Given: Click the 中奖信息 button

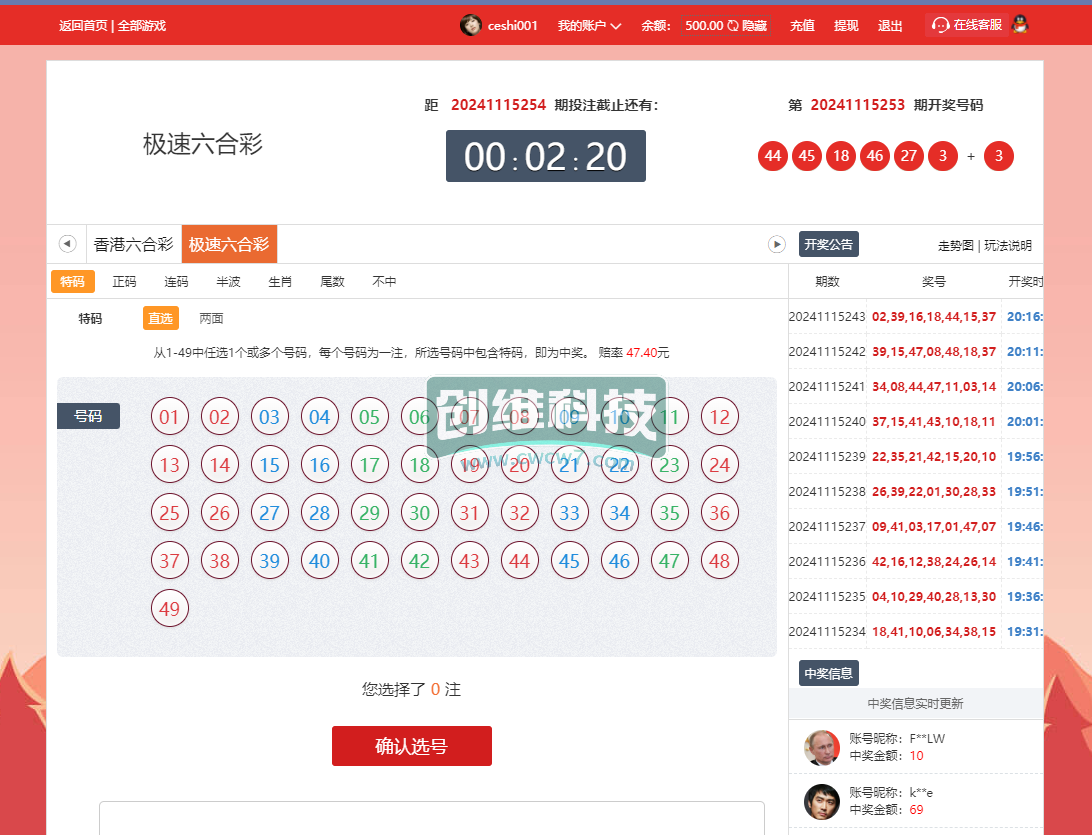Looking at the screenshot, I should 829,673.
